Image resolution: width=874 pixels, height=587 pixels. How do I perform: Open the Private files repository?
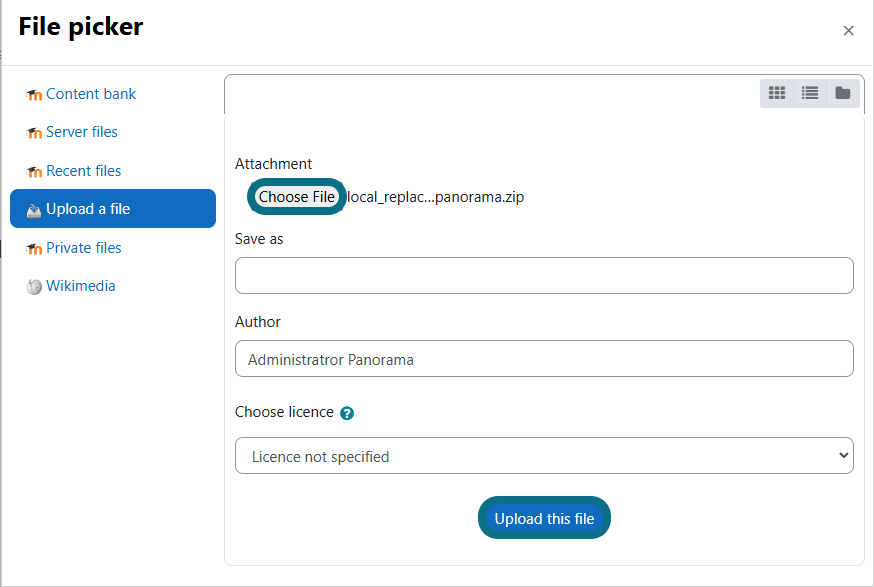[x=84, y=248]
